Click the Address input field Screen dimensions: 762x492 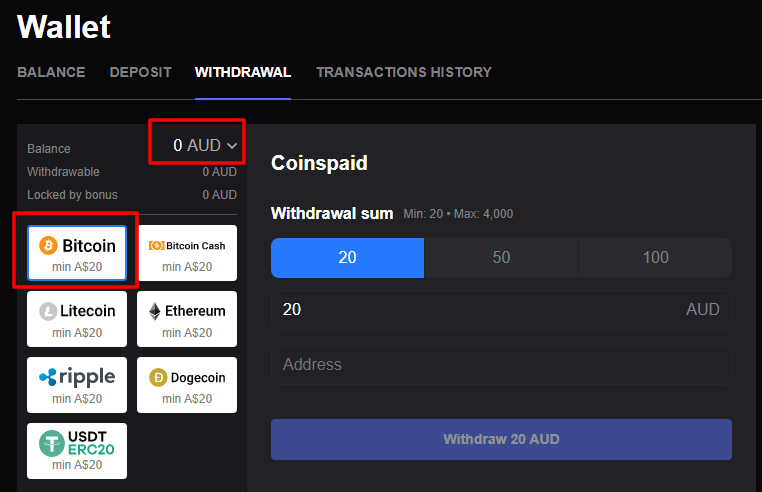(x=501, y=365)
